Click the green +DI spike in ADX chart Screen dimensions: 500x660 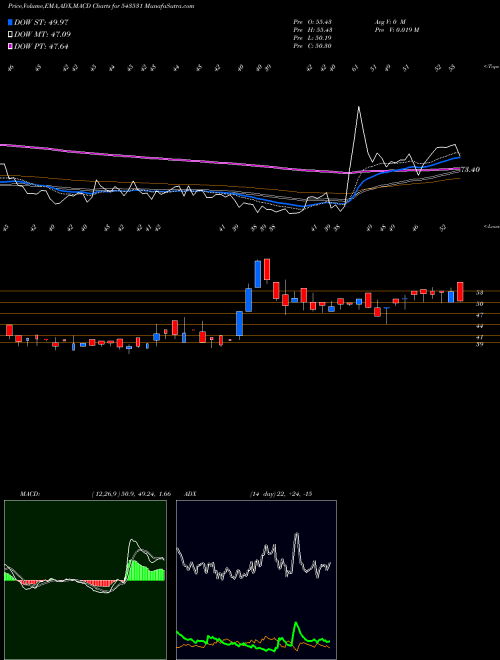point(296,624)
